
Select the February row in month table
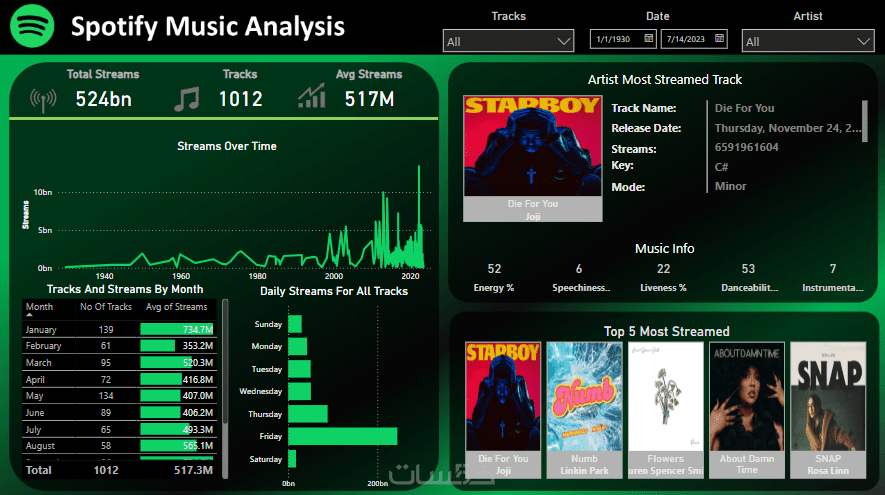coord(119,345)
